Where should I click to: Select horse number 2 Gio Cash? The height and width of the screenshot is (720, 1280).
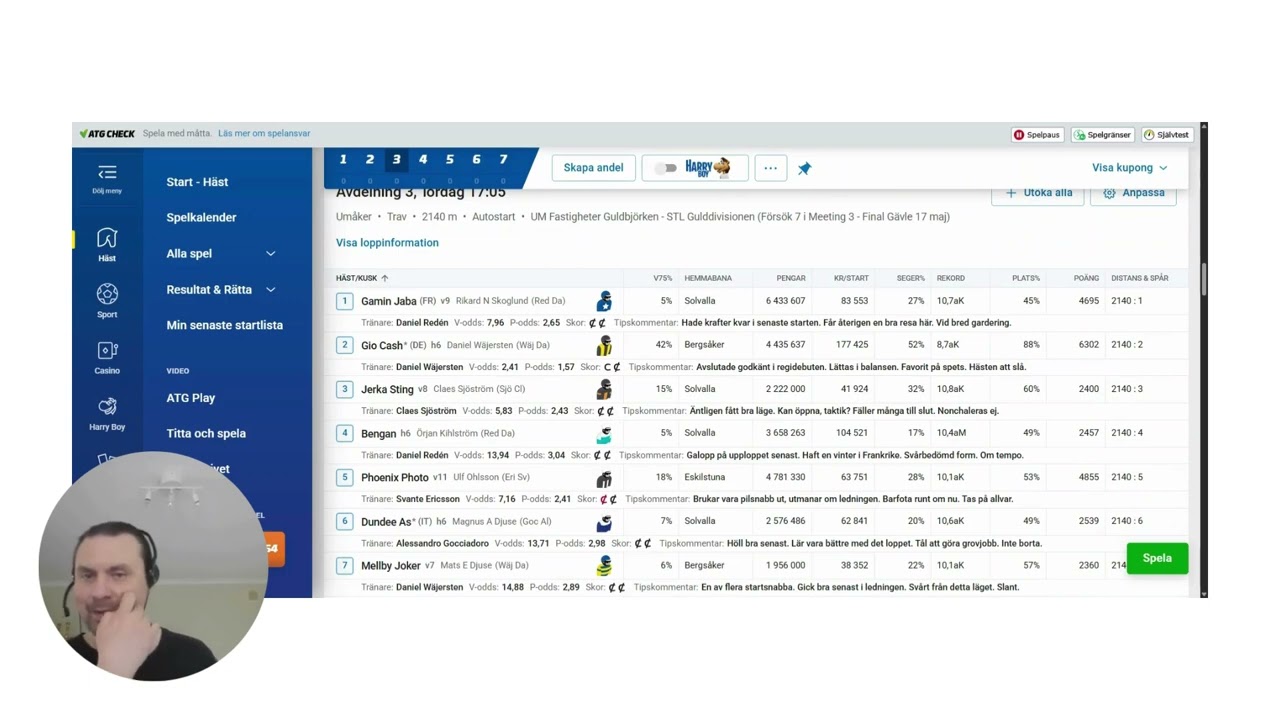click(344, 345)
